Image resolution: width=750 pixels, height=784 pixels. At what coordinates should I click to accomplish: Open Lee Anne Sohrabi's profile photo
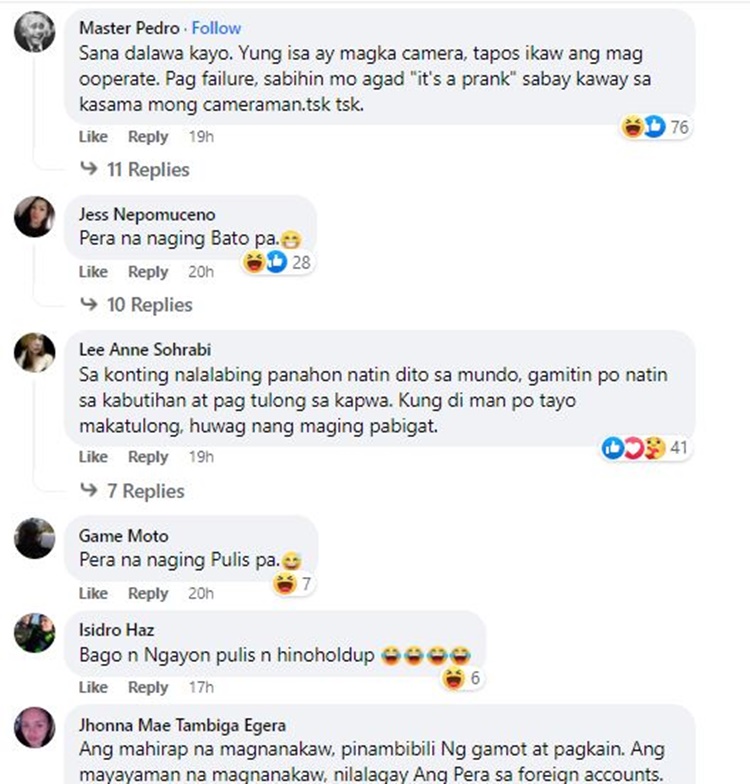(34, 352)
